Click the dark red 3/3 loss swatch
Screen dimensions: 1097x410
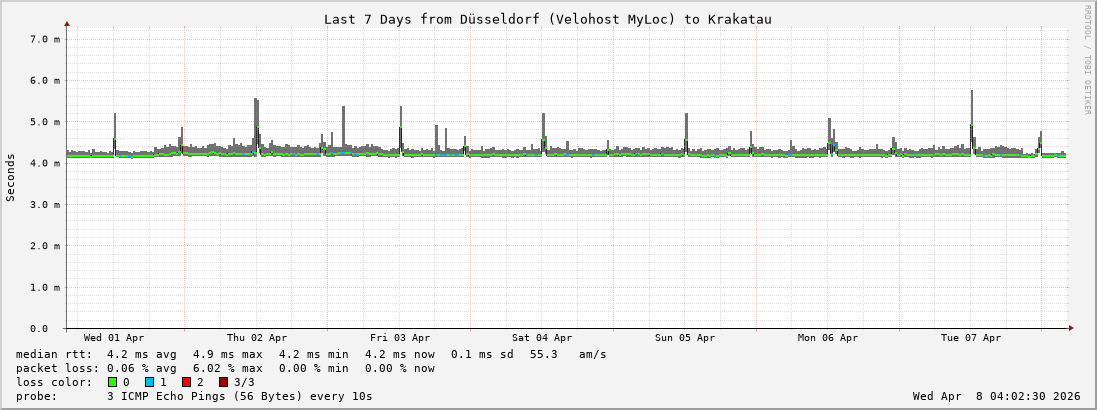223,382
